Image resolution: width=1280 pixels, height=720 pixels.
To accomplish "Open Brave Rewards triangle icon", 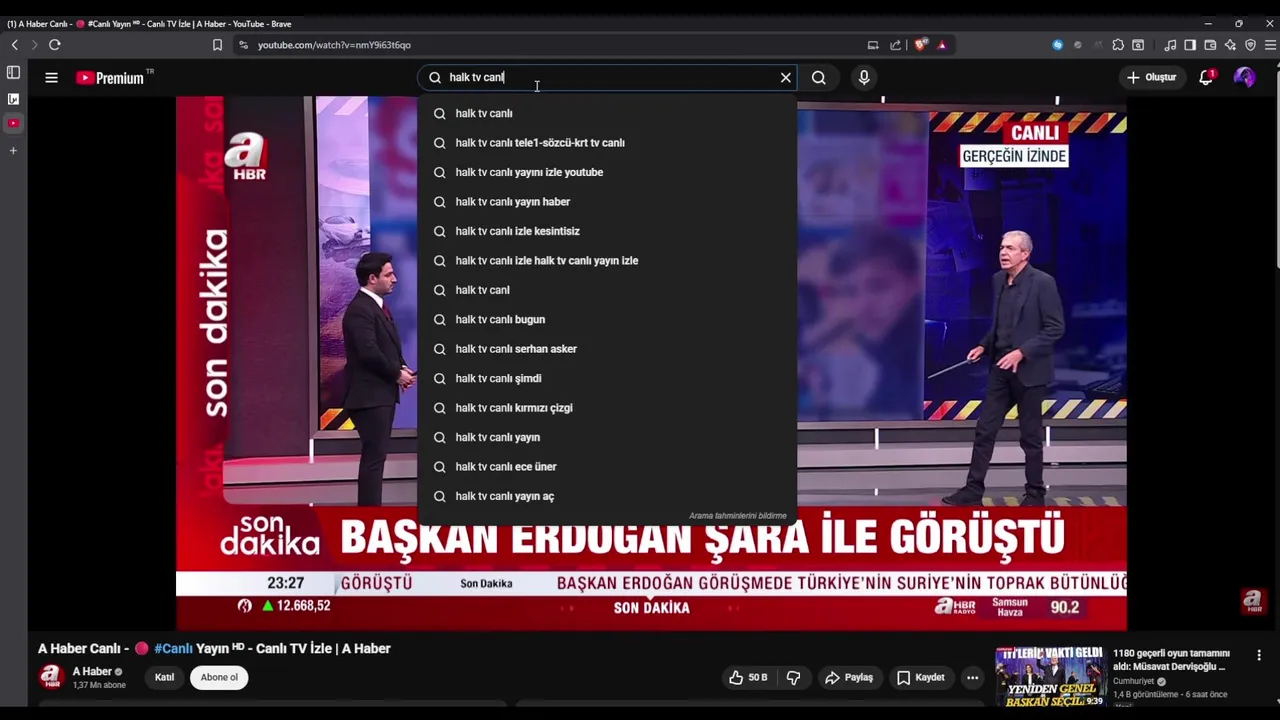I will click(942, 45).
